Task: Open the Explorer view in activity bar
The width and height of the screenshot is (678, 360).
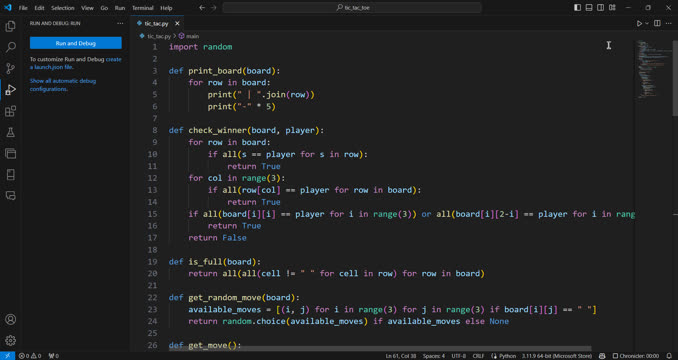Action: click(x=10, y=26)
